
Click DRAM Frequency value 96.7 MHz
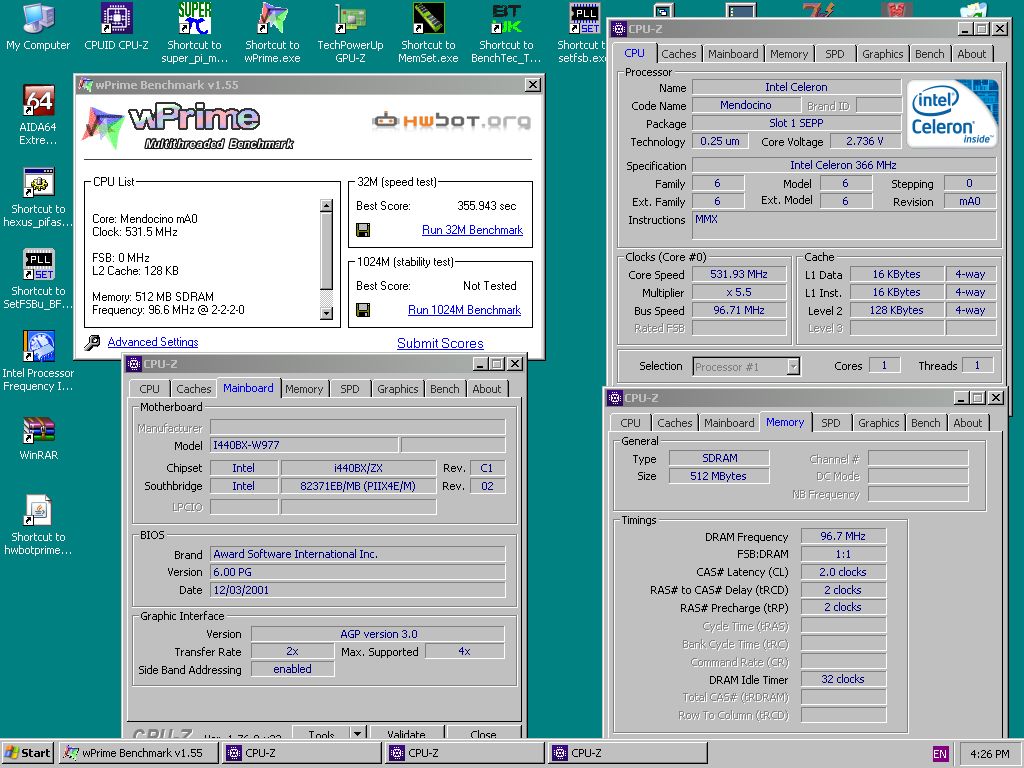pyautogui.click(x=842, y=536)
